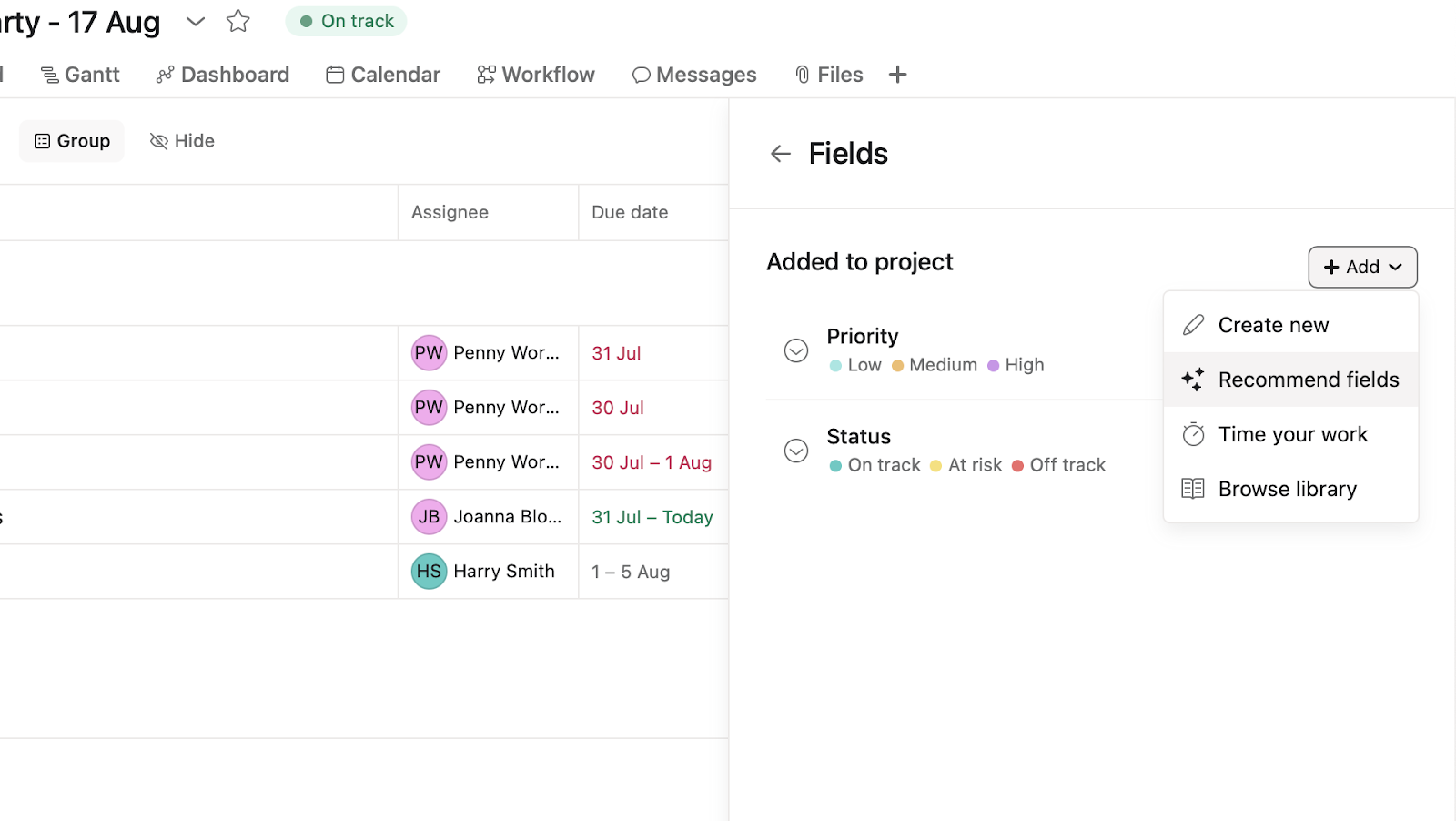Click the Calendar tab icon
1456x821 pixels.
pos(335,75)
